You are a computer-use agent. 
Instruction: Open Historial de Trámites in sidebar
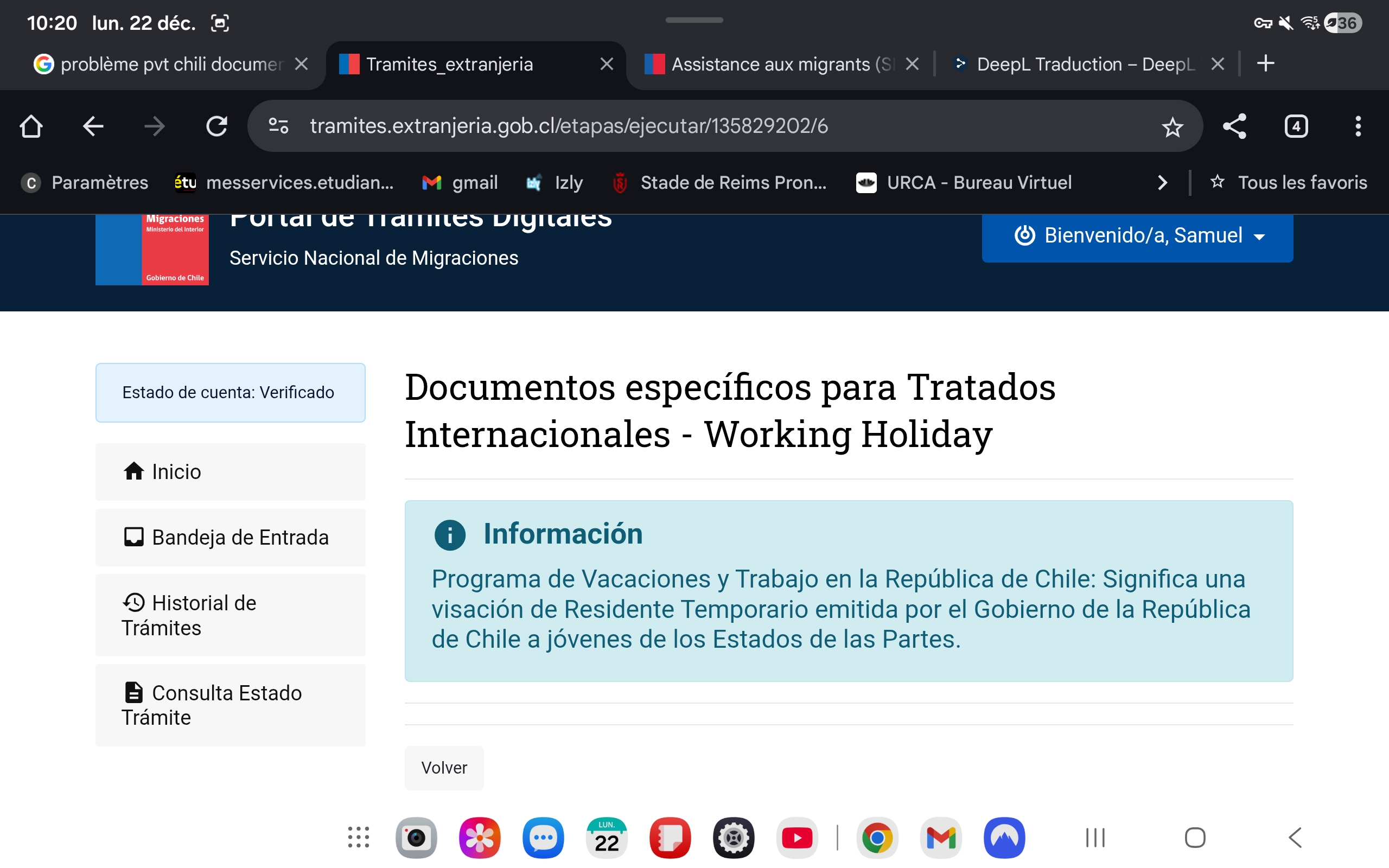230,615
